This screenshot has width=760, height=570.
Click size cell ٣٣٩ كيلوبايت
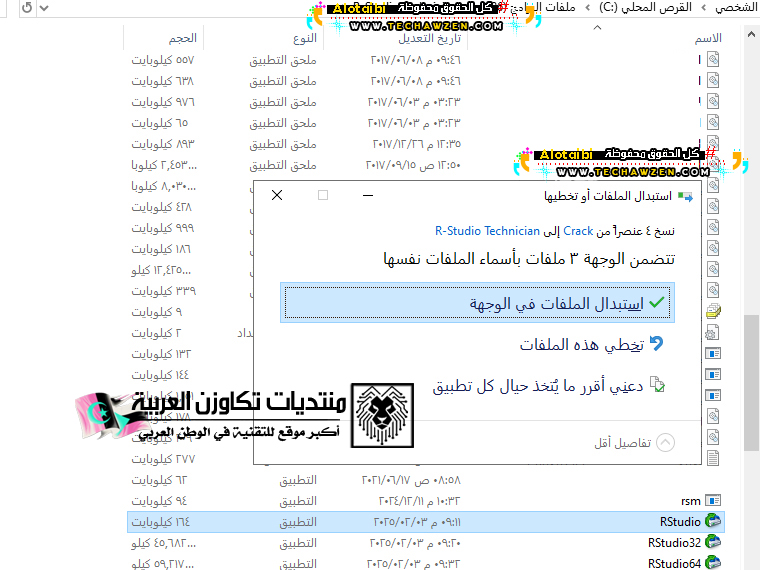(x=164, y=291)
